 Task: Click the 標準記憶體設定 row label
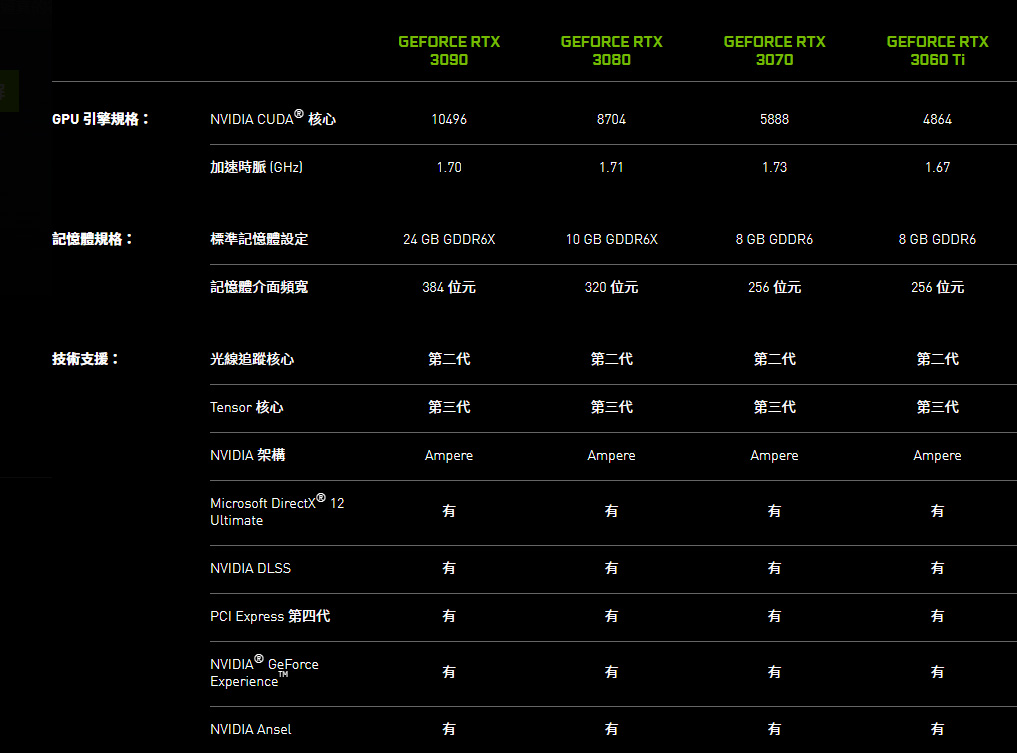[x=259, y=239]
